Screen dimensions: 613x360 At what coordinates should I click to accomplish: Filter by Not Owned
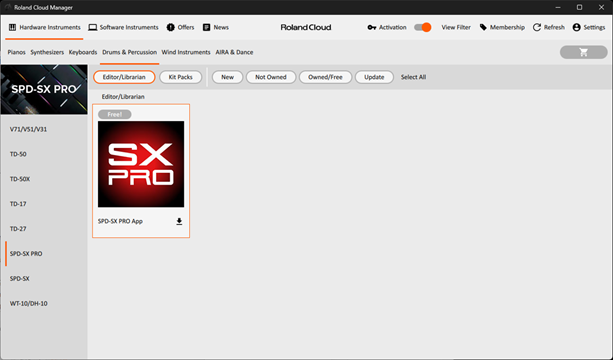pyautogui.click(x=271, y=77)
